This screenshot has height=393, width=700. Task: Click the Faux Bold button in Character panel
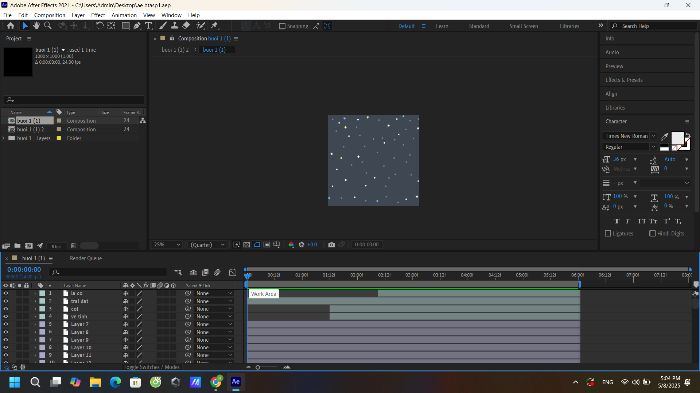(x=617, y=221)
